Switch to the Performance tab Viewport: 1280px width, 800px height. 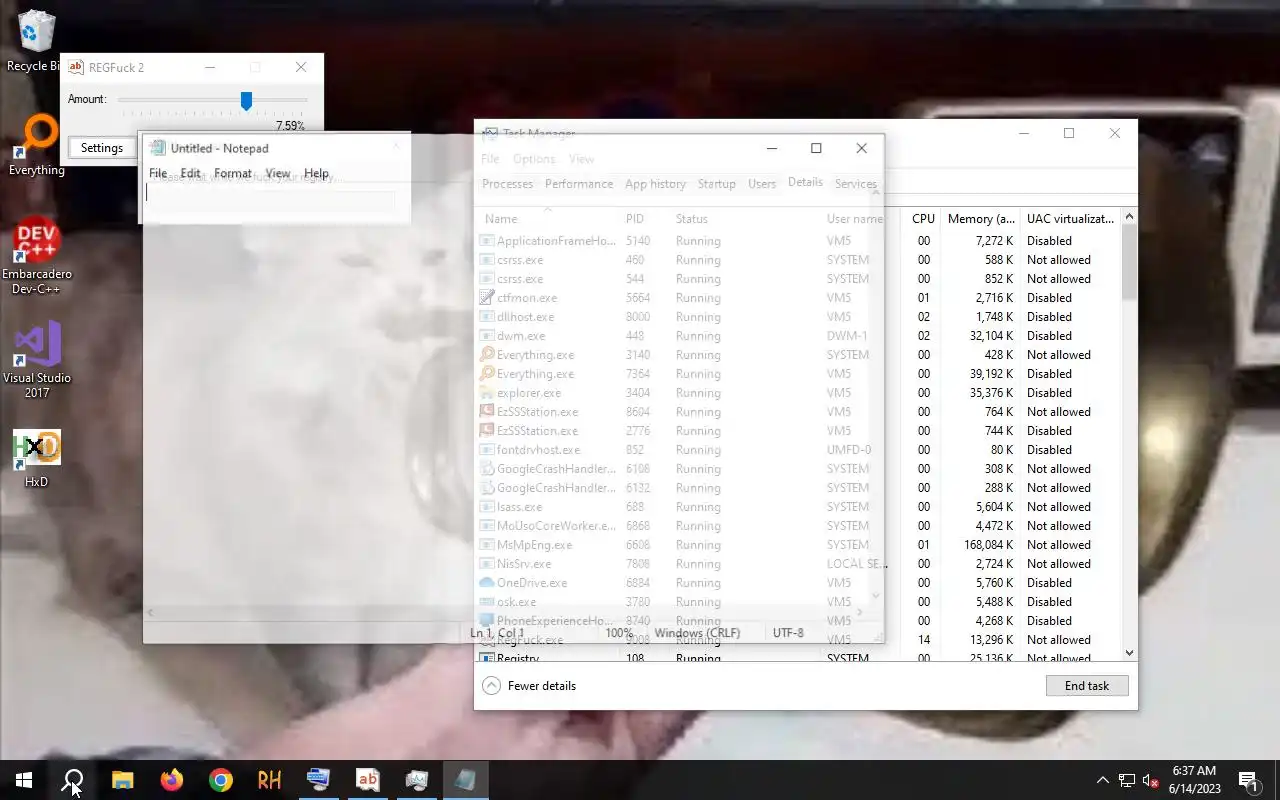579,184
